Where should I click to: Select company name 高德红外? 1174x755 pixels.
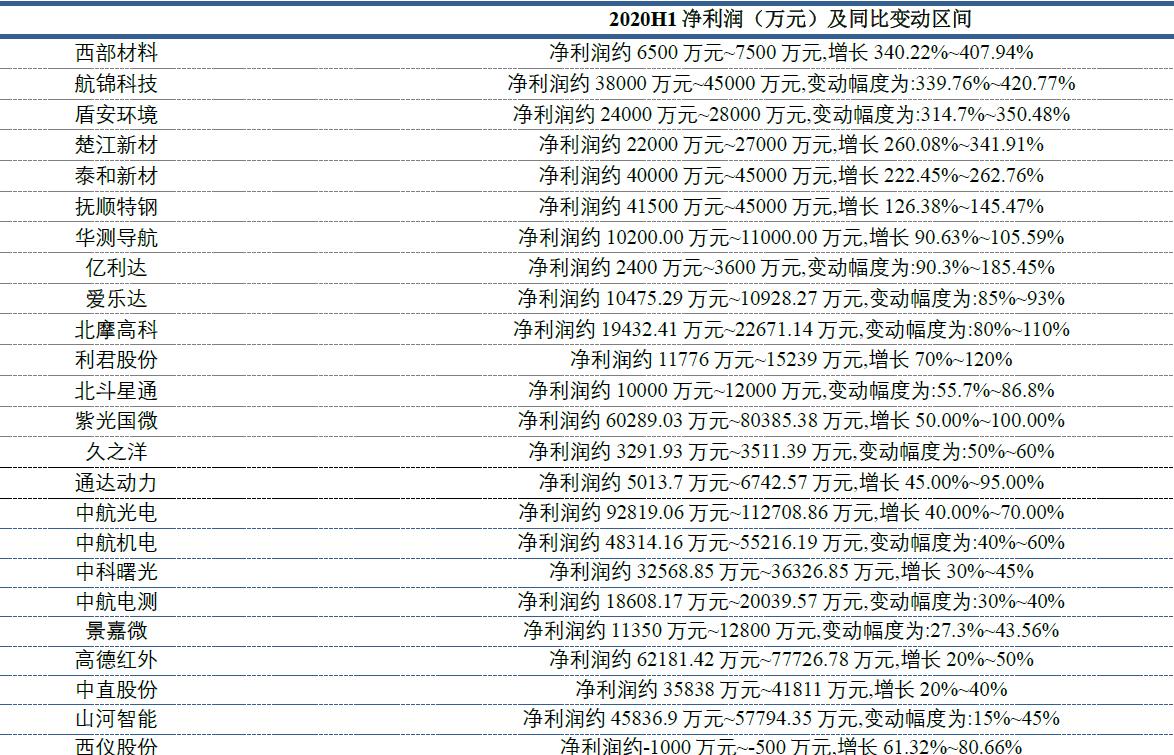point(116,660)
